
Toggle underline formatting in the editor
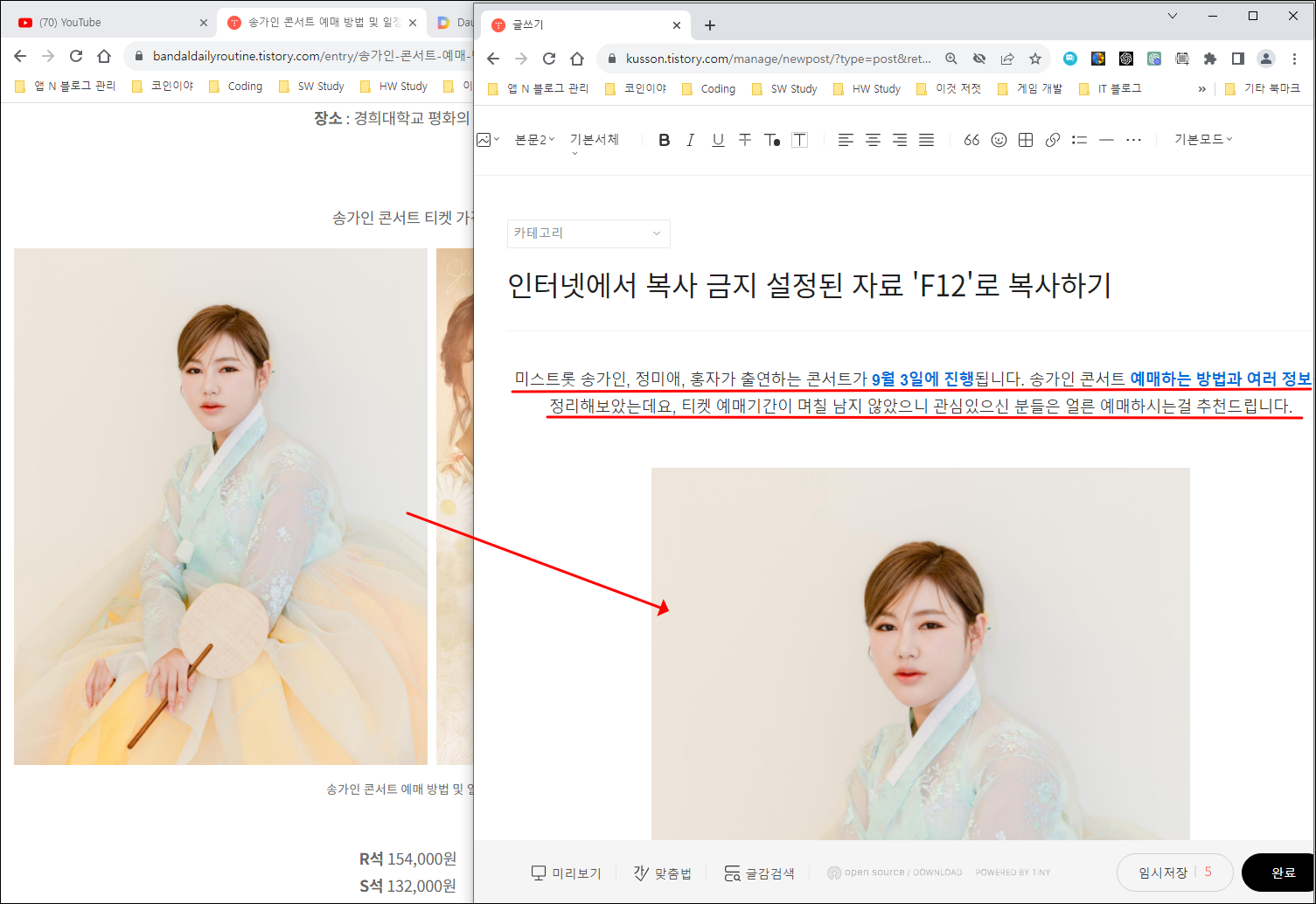coord(718,140)
